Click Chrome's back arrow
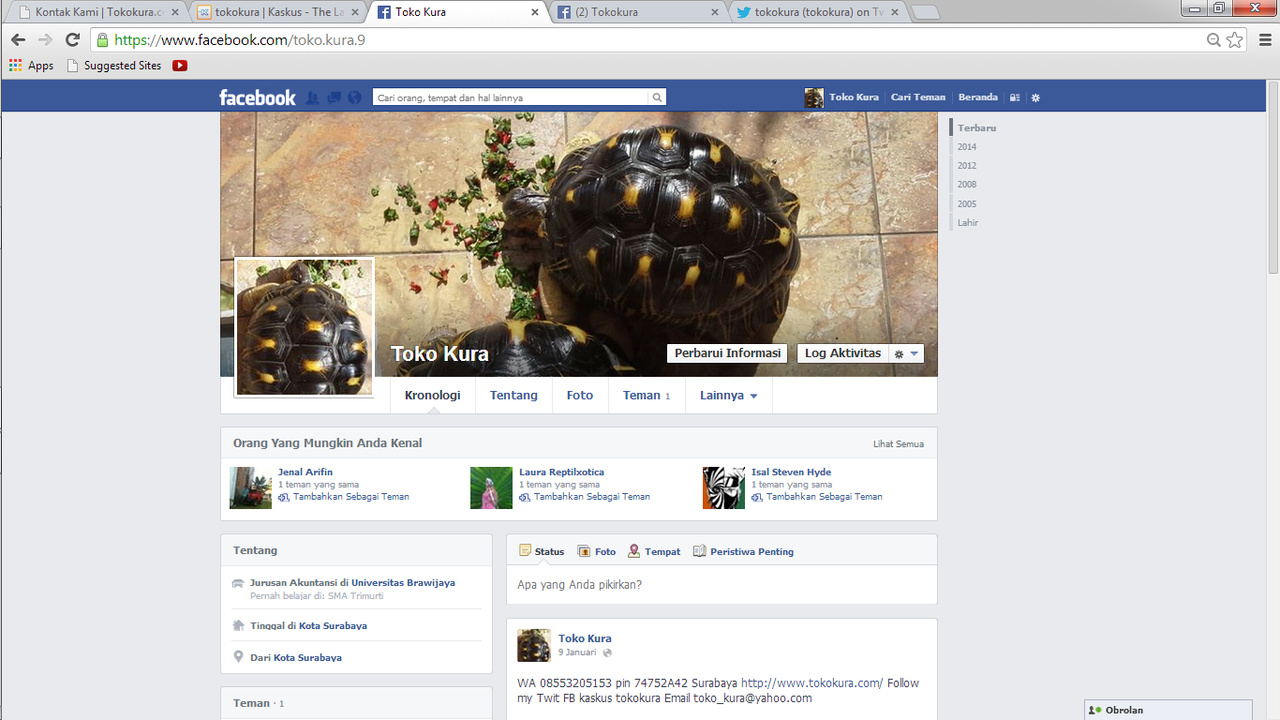This screenshot has height=720, width=1280. tap(18, 40)
